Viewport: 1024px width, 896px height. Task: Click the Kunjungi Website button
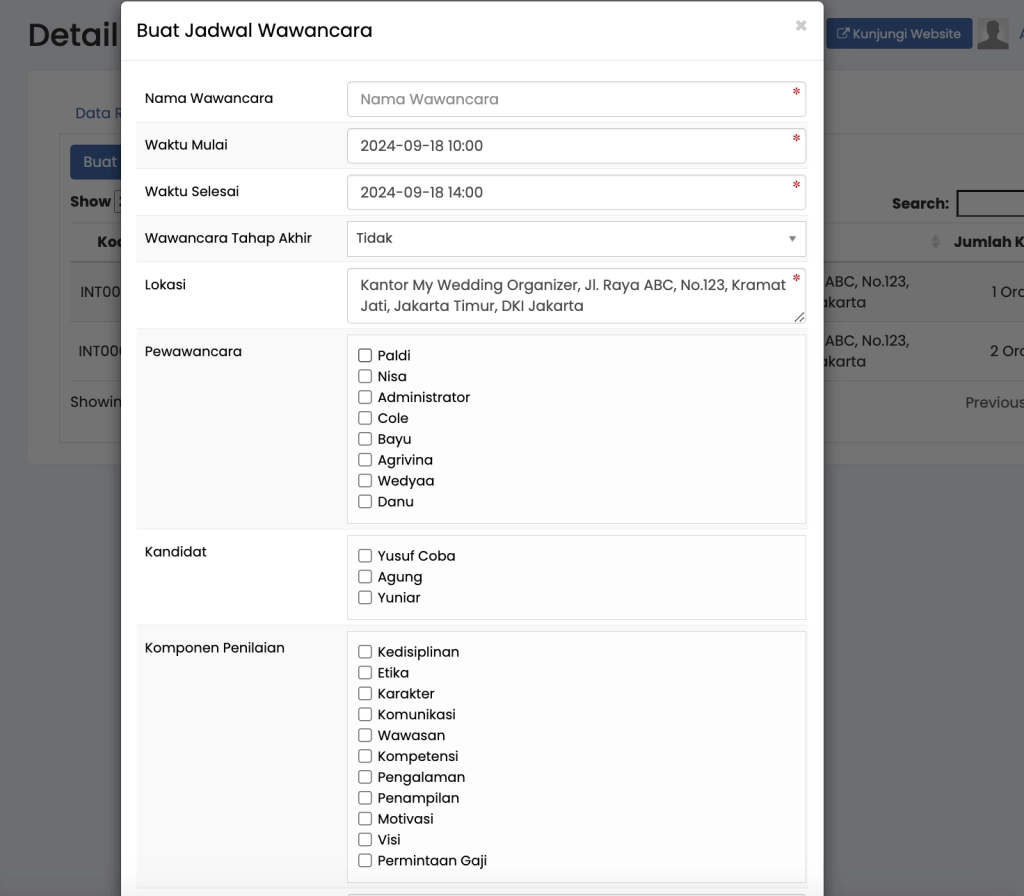898,33
